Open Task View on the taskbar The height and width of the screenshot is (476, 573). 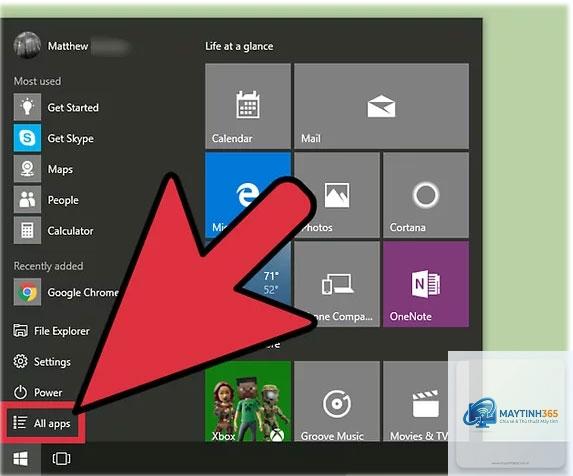pyautogui.click(x=61, y=458)
